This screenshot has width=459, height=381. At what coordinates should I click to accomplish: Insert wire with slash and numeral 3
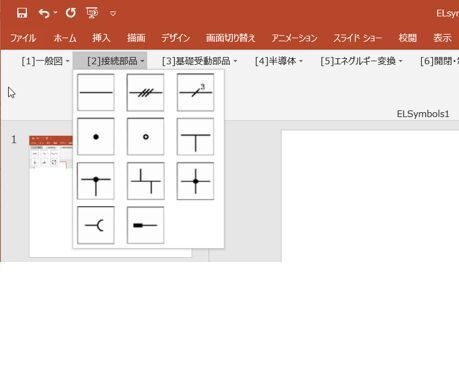click(195, 92)
